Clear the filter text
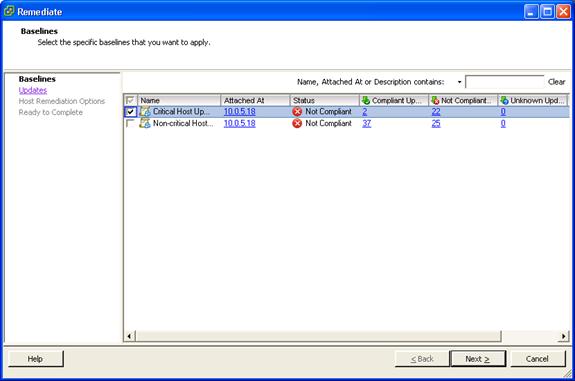 [556, 82]
